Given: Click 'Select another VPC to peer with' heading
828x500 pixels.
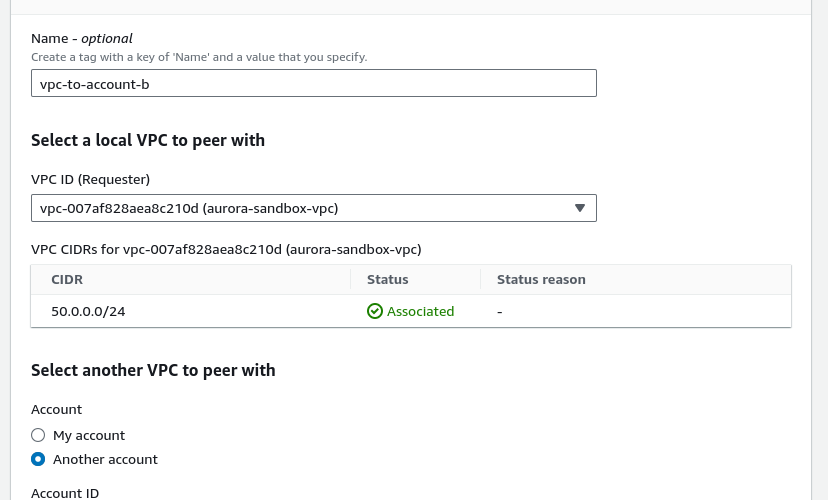Looking at the screenshot, I should (x=153, y=370).
